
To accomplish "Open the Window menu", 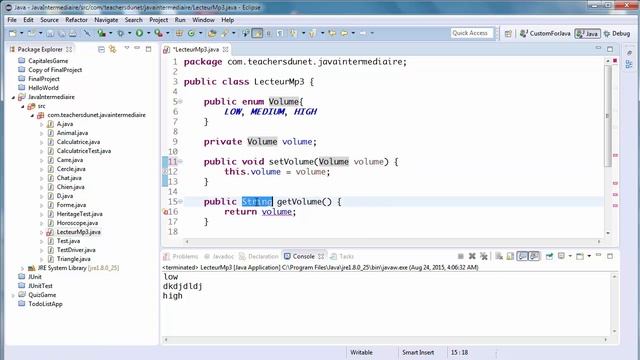I will point(203,20).
